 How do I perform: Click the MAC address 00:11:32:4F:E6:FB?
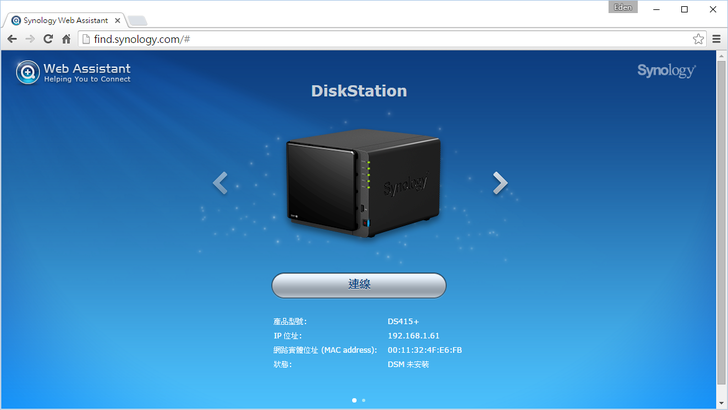425,350
